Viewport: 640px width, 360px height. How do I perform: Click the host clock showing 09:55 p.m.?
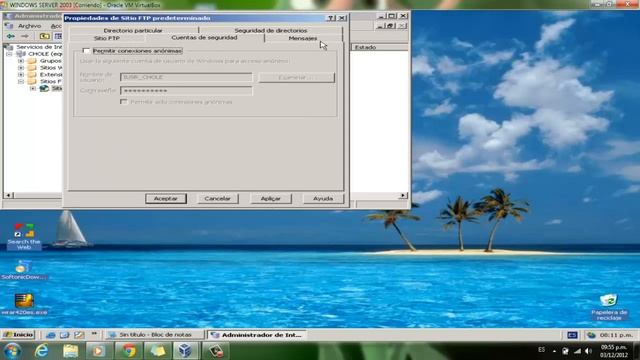tap(613, 351)
